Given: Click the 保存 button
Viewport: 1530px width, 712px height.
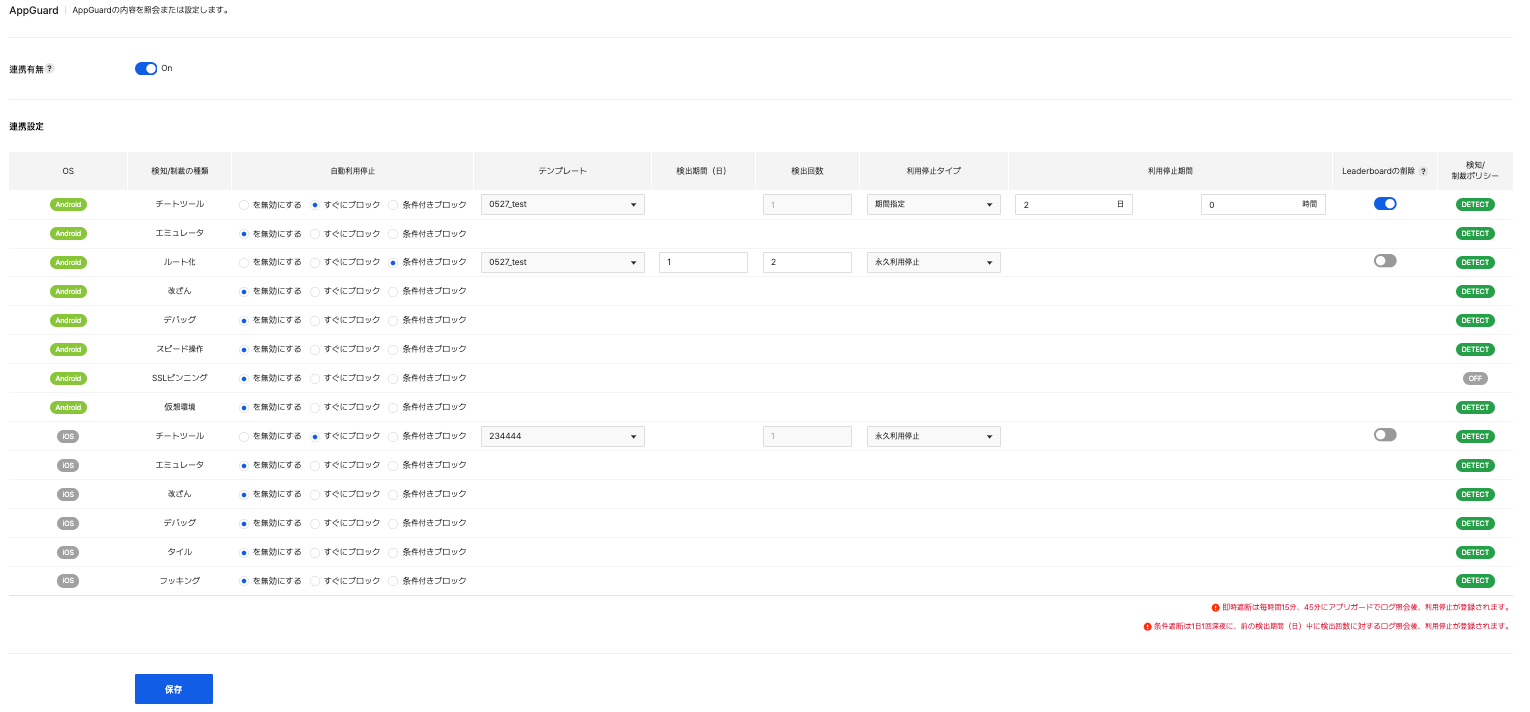Looking at the screenshot, I should pos(174,689).
